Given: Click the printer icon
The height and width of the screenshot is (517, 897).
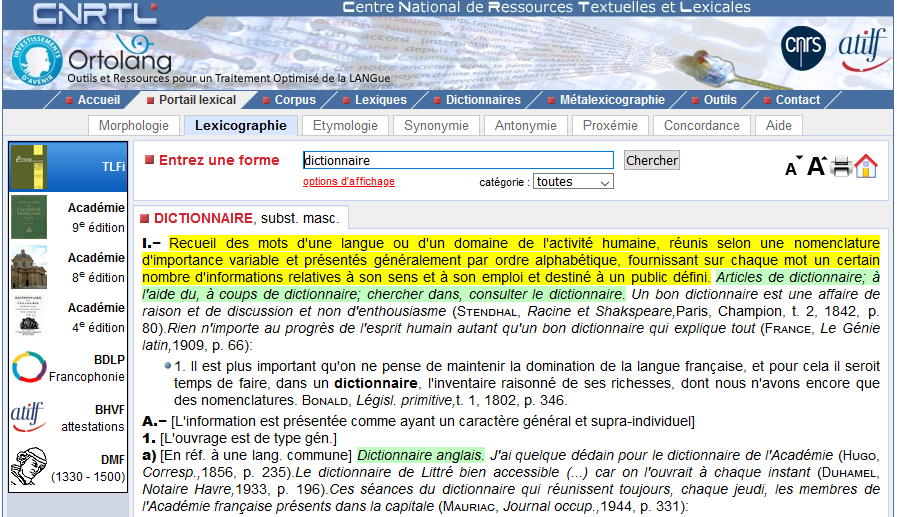Looking at the screenshot, I should (842, 166).
